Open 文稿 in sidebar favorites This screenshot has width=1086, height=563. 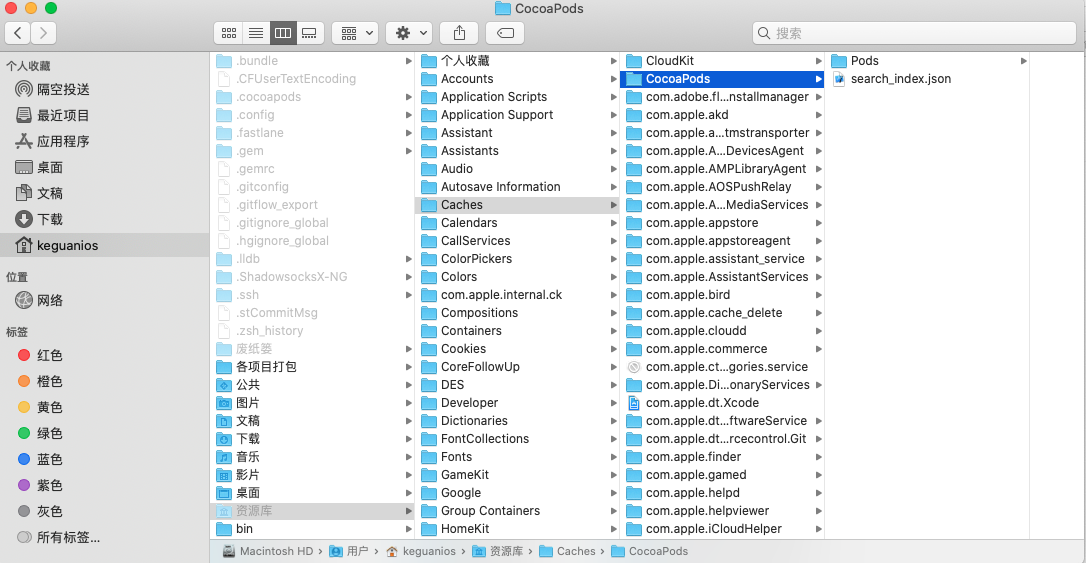(105, 193)
